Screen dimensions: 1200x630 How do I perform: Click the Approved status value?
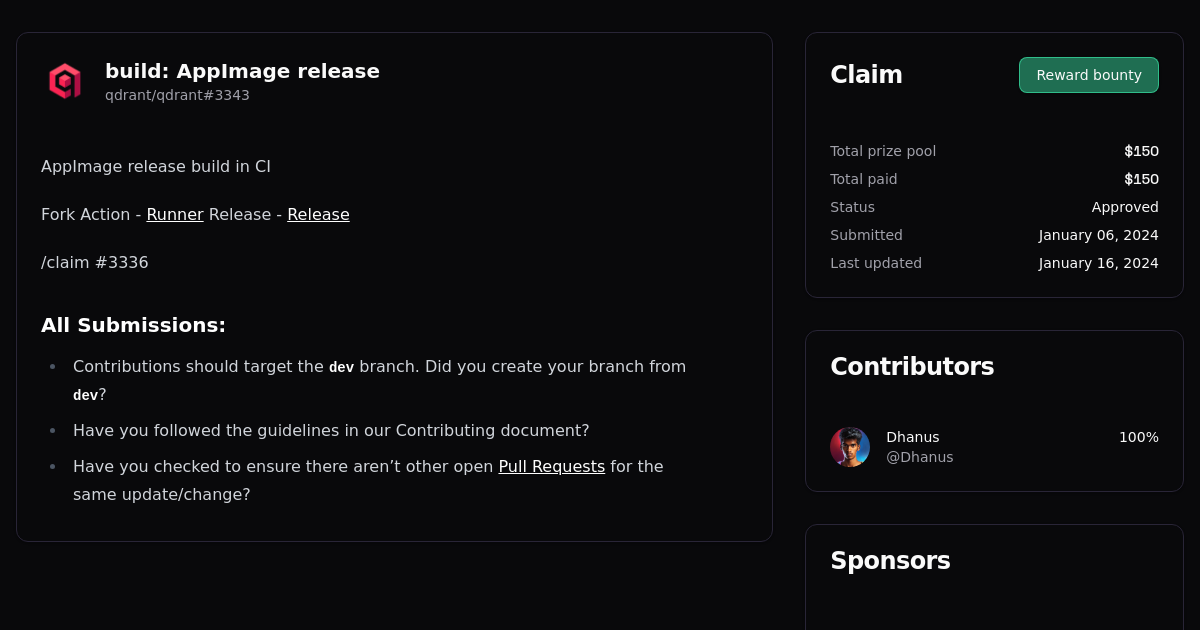click(1125, 207)
